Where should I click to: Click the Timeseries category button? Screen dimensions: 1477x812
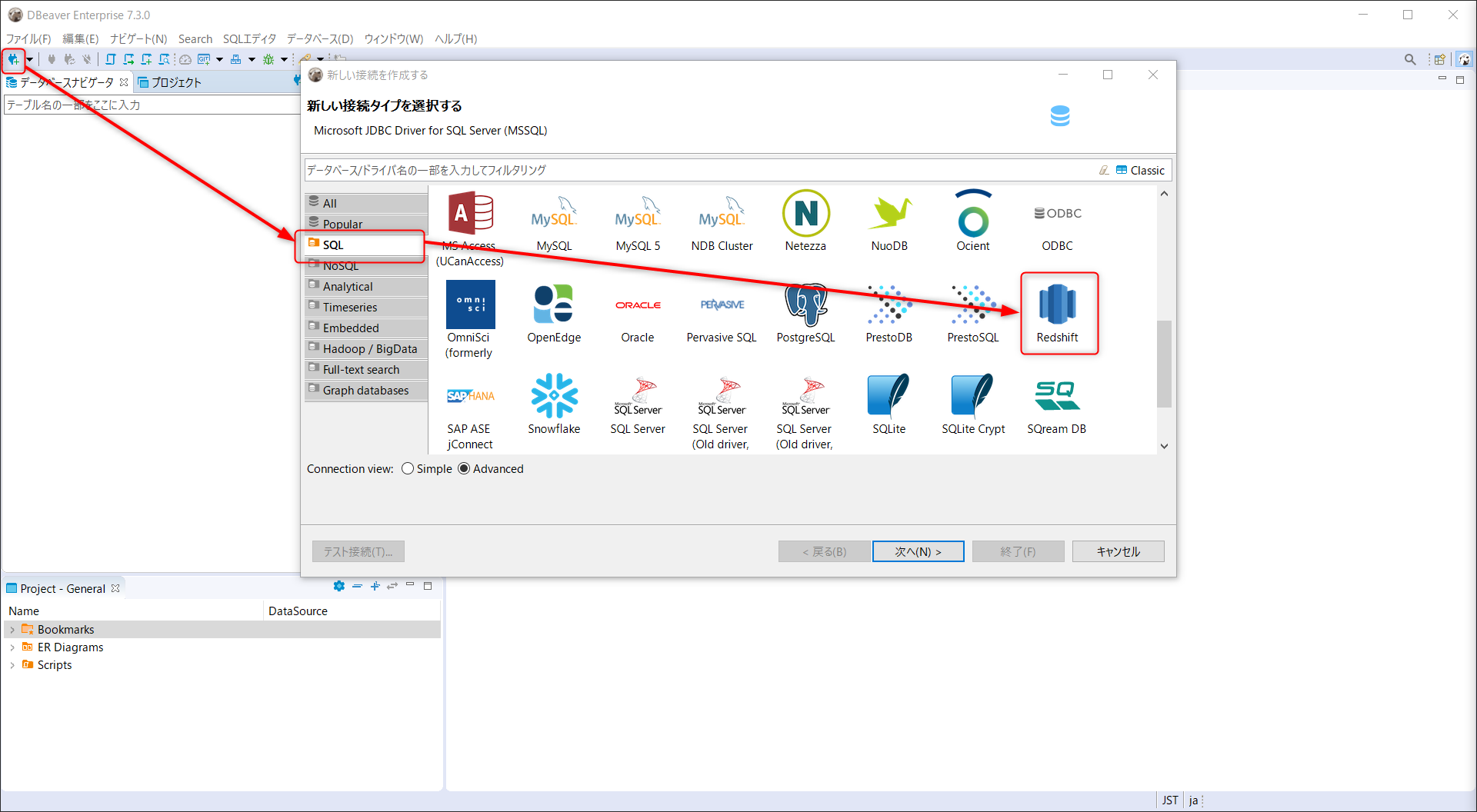point(366,307)
